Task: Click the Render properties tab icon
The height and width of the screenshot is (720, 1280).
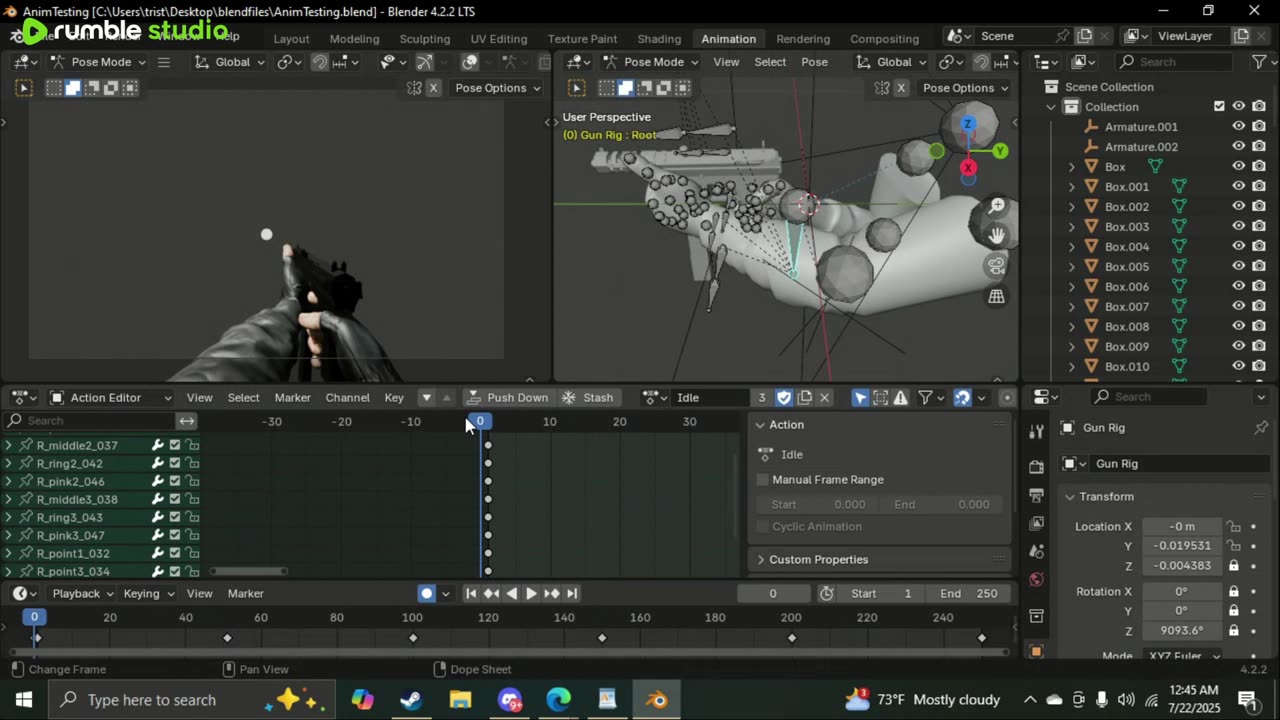Action: point(1036,467)
